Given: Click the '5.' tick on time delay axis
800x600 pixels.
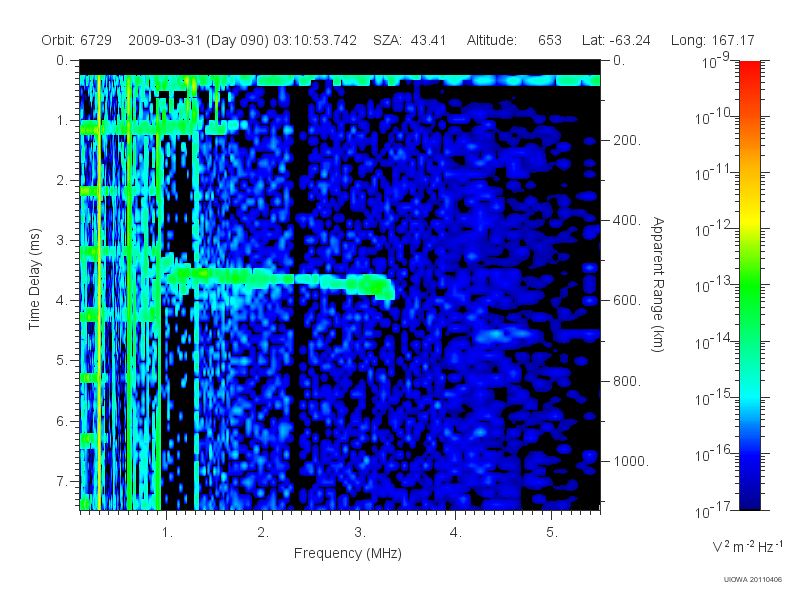Looking at the screenshot, I should [62, 361].
